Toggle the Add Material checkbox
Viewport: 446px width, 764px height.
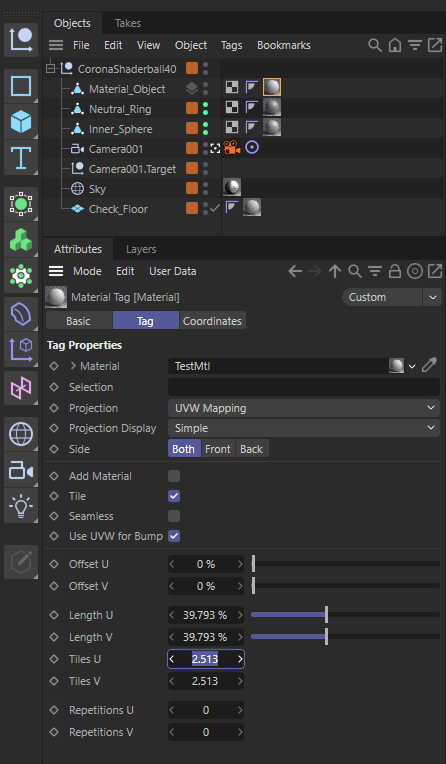point(174,476)
